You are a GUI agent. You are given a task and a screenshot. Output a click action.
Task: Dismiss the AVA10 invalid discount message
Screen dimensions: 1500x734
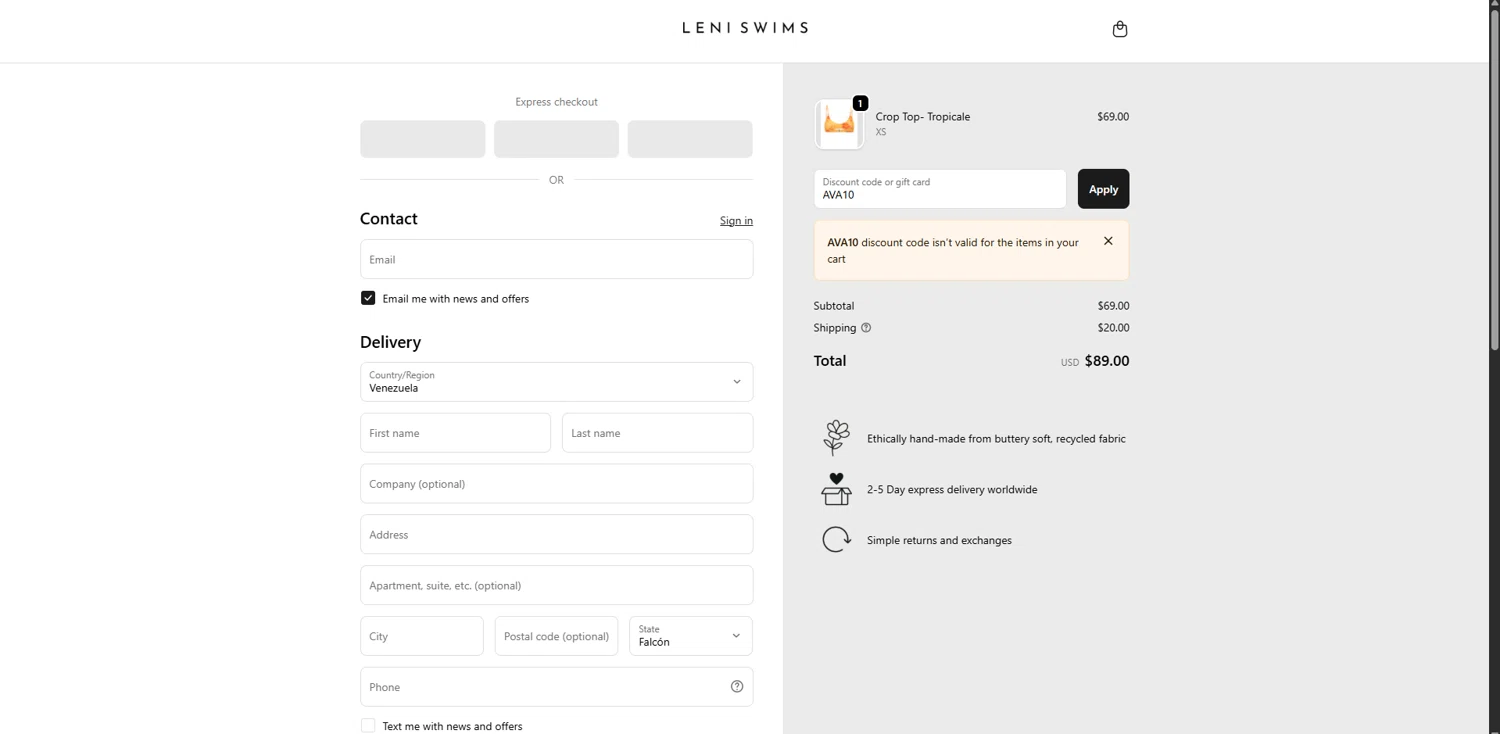click(1108, 241)
